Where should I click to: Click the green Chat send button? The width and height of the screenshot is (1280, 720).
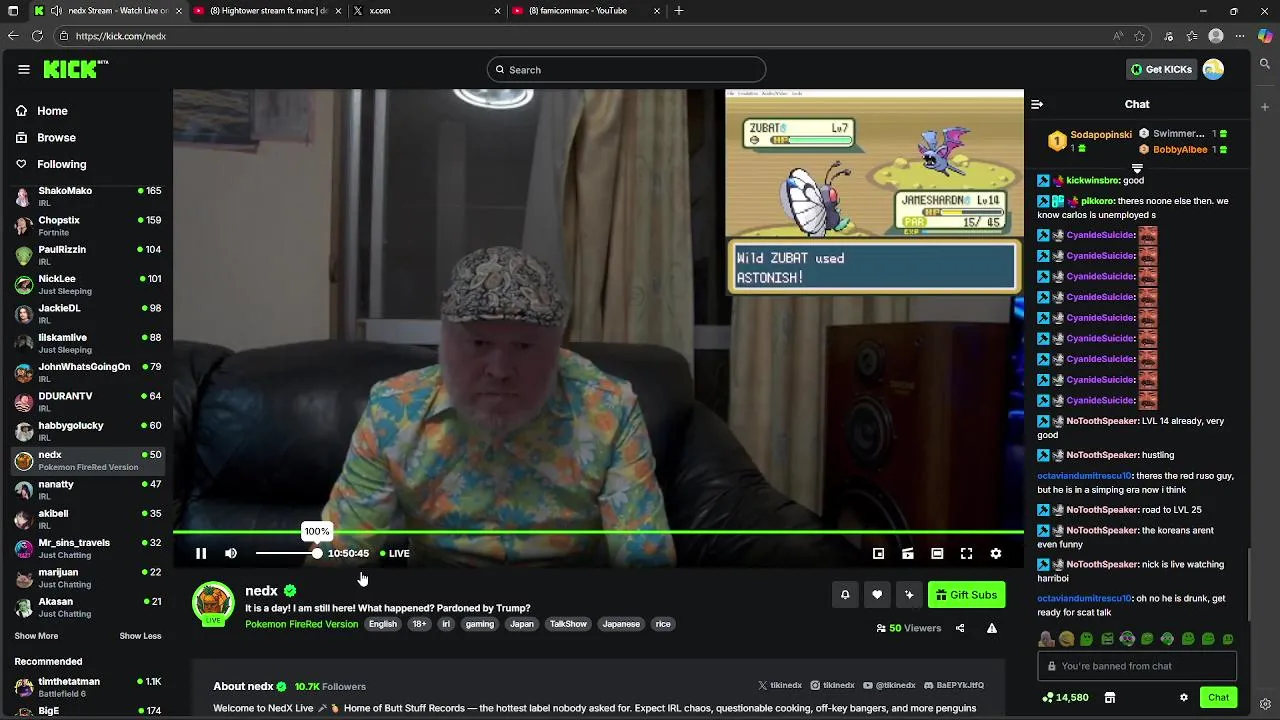click(x=1218, y=697)
